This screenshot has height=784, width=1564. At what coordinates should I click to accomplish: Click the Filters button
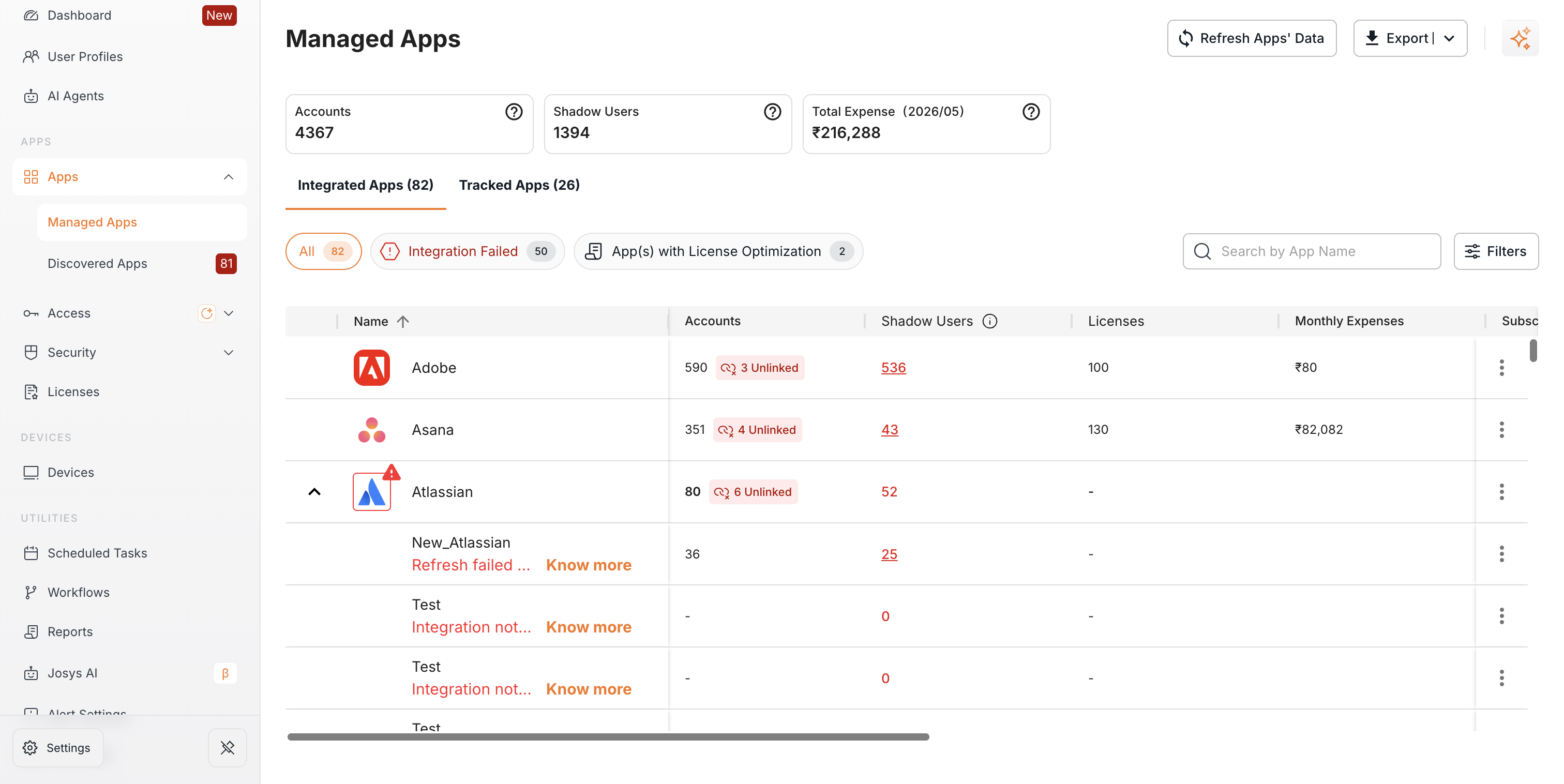(x=1496, y=251)
